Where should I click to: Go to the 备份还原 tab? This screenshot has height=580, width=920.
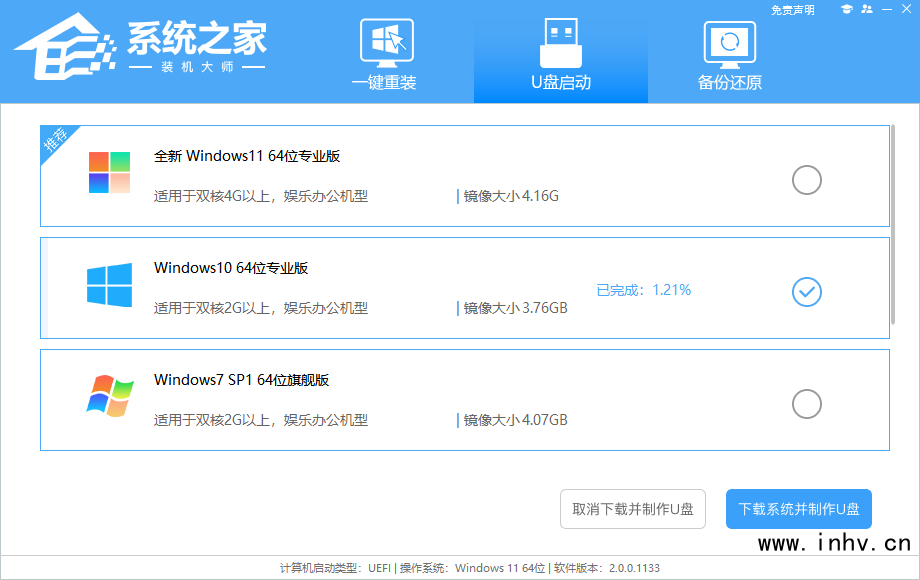coord(729,55)
